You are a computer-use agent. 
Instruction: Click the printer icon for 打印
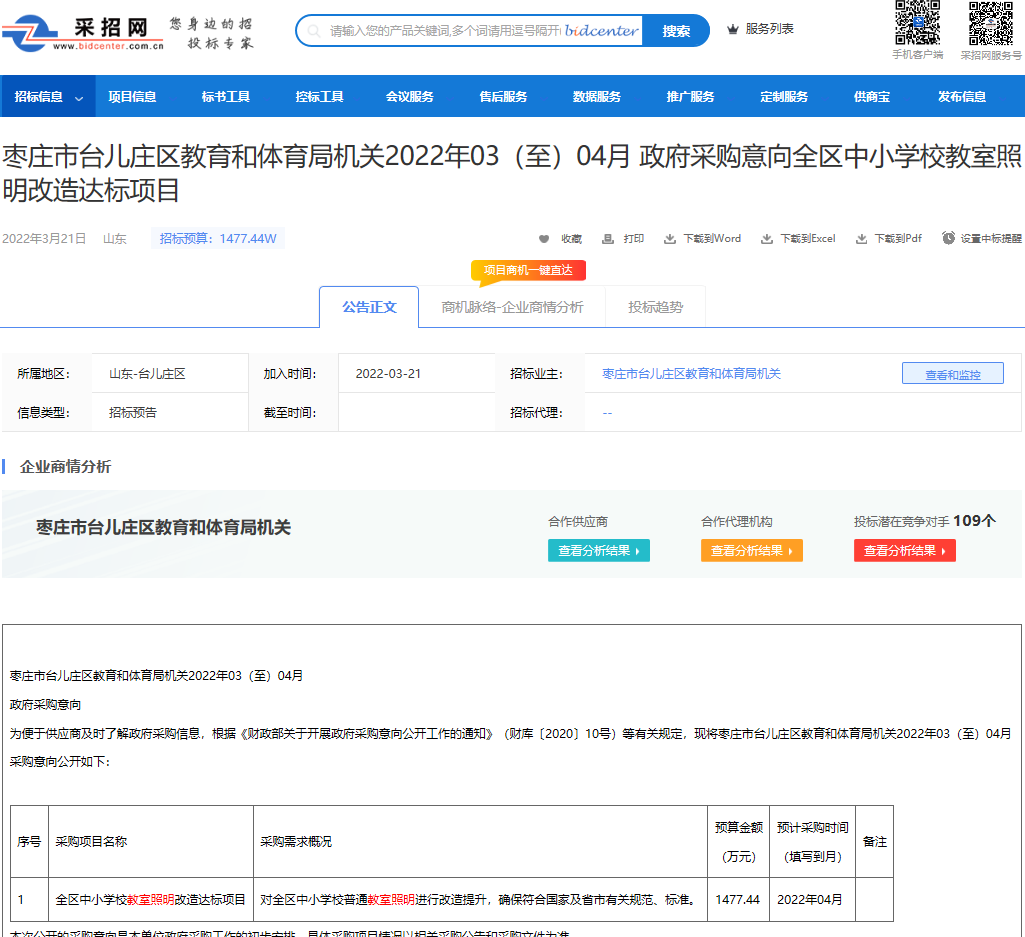point(607,239)
